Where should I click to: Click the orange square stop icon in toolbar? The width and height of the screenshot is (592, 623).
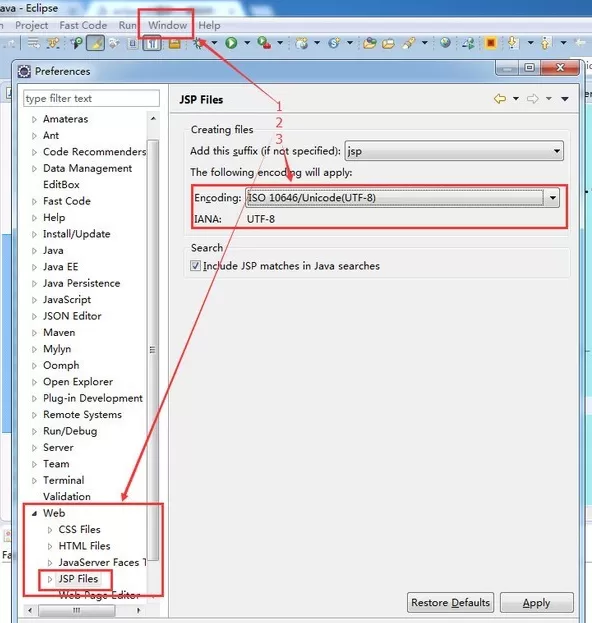tap(491, 43)
